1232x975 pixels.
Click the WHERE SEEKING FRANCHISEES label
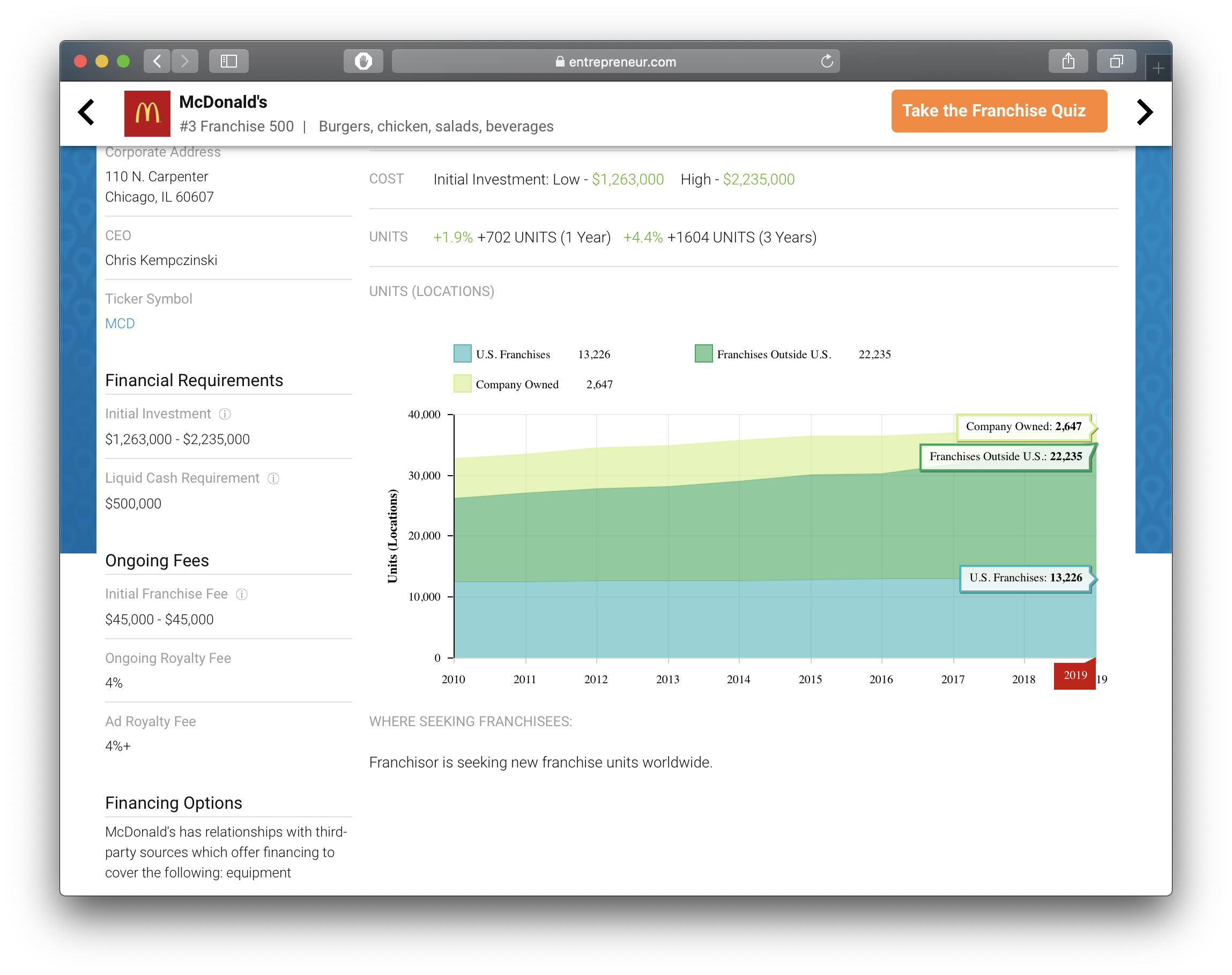470,721
